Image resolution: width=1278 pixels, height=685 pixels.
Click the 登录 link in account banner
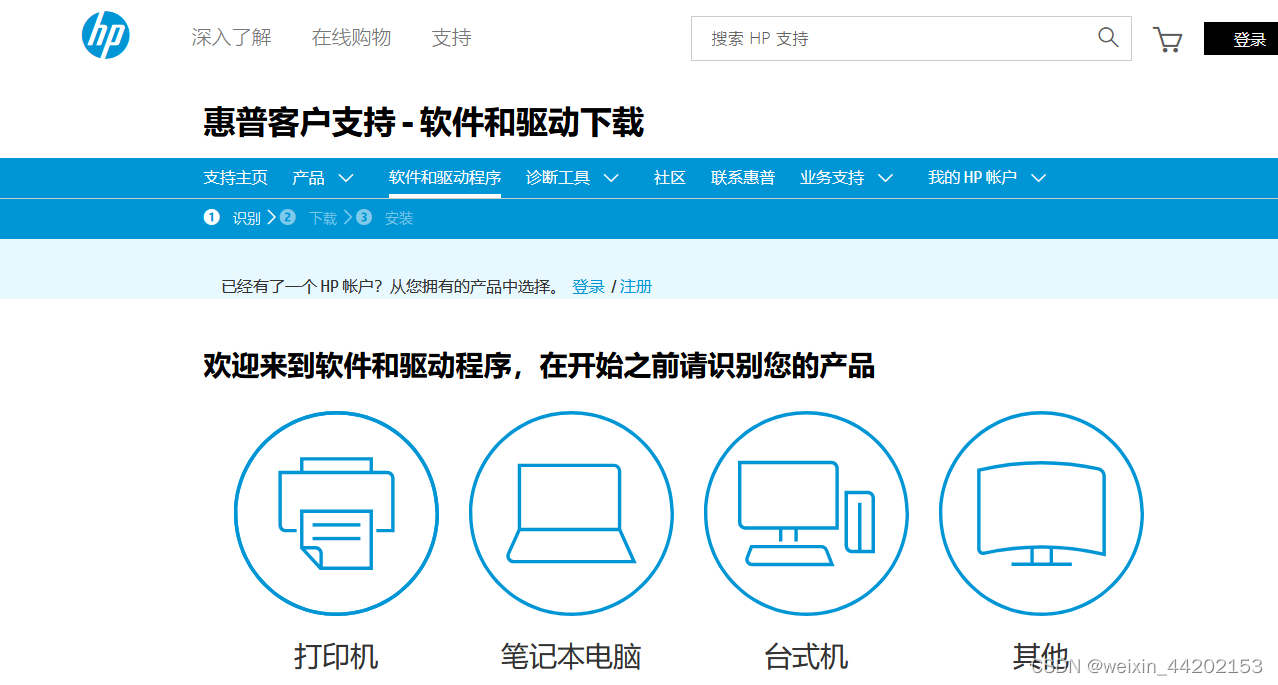point(588,287)
